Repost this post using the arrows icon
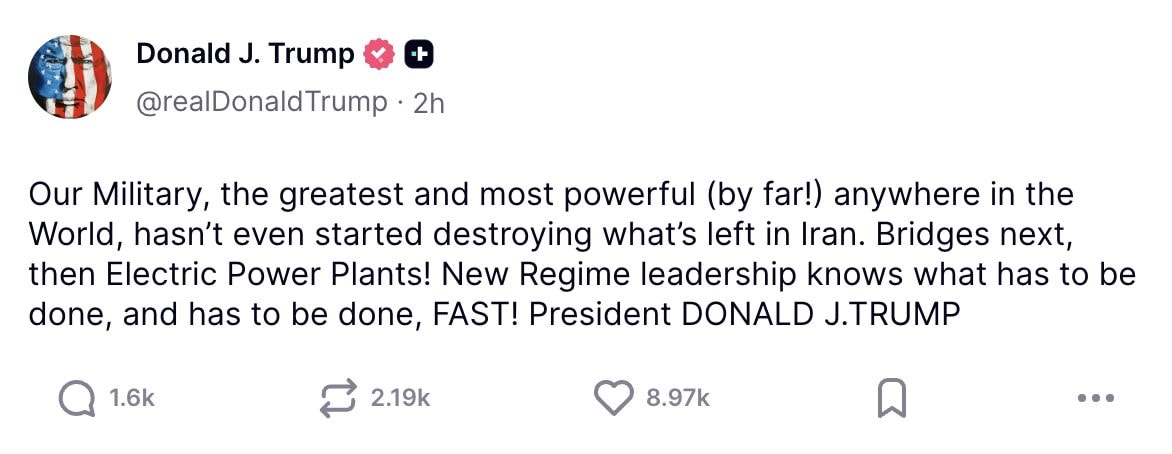 pos(337,398)
